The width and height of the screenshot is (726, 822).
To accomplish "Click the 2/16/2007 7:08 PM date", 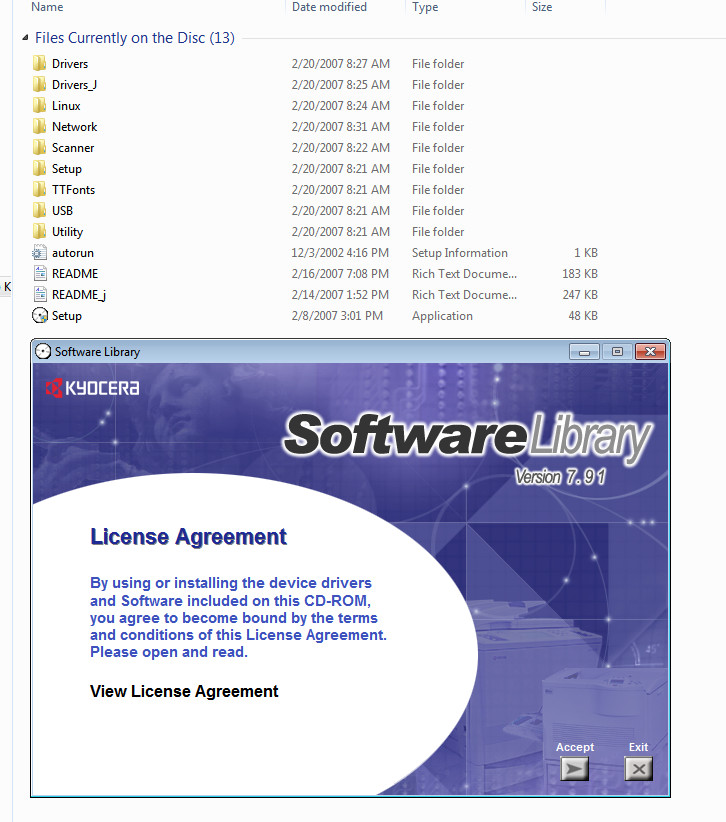I will coord(340,274).
